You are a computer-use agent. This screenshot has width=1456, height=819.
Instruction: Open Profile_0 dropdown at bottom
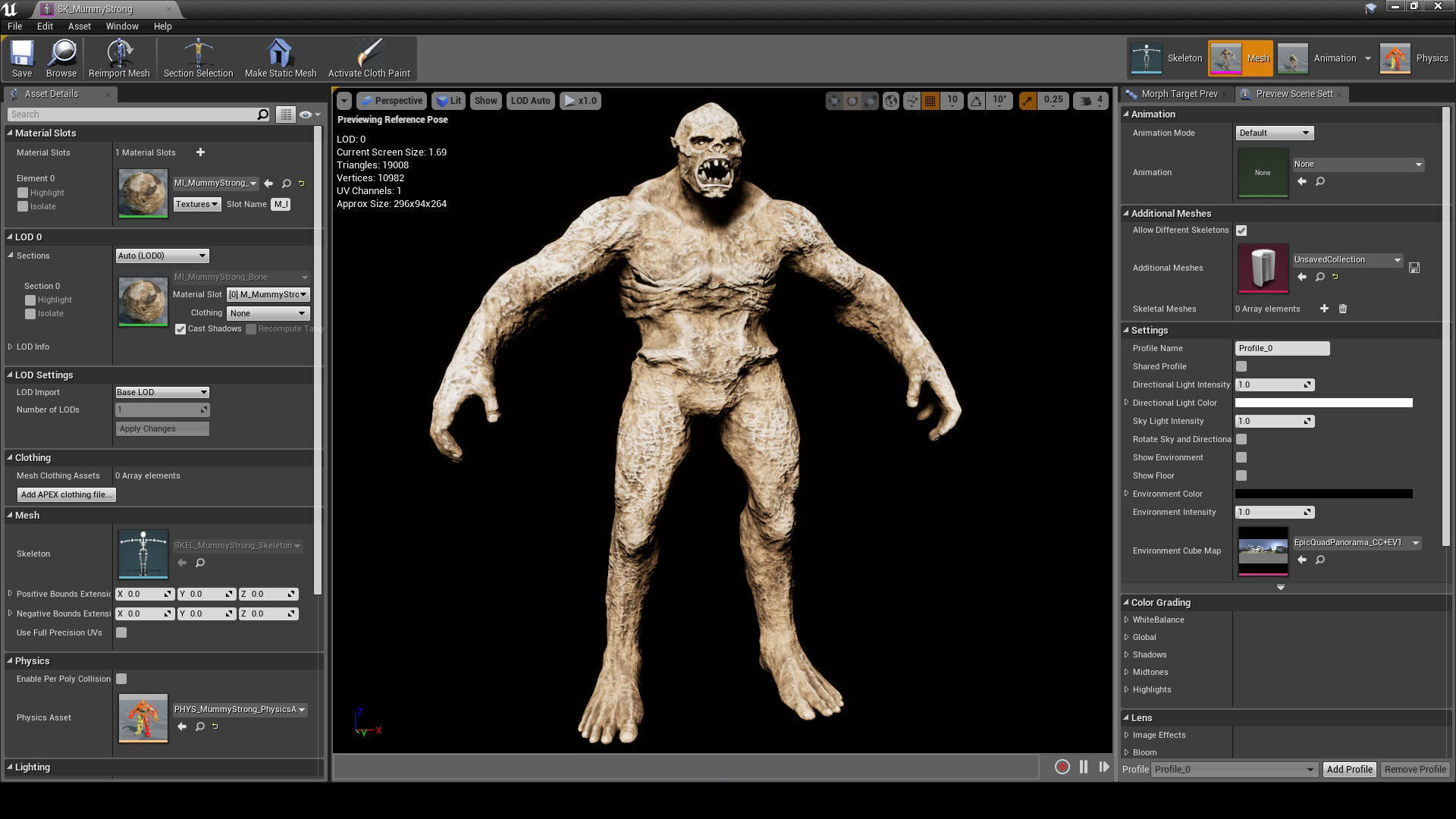pos(1234,769)
